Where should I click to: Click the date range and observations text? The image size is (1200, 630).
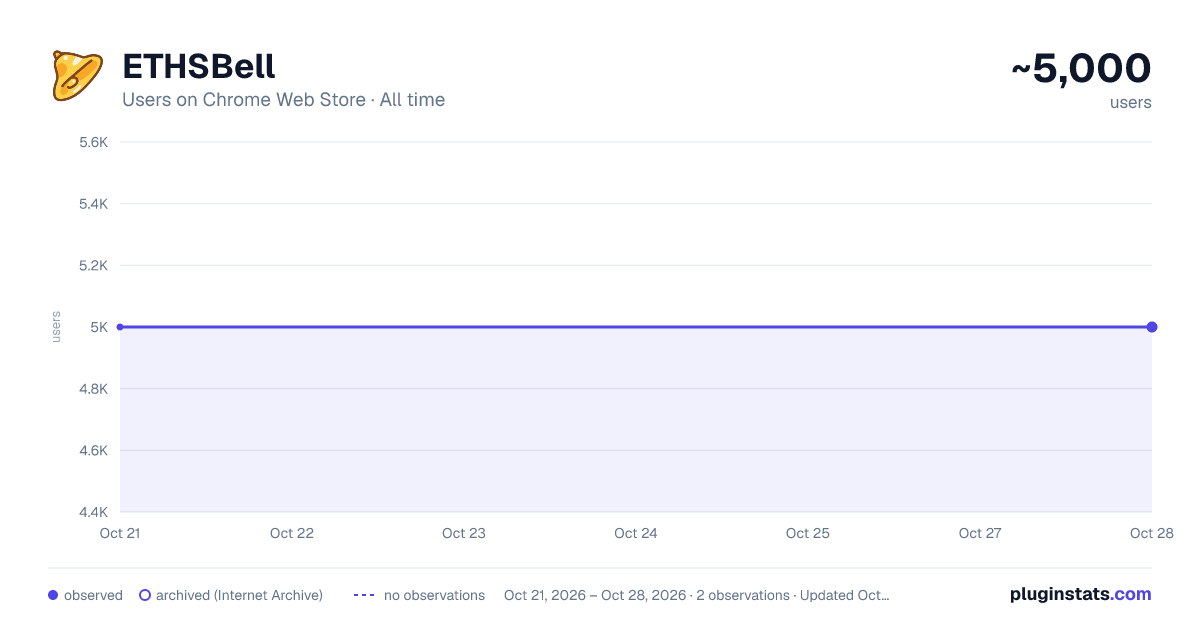pos(696,595)
